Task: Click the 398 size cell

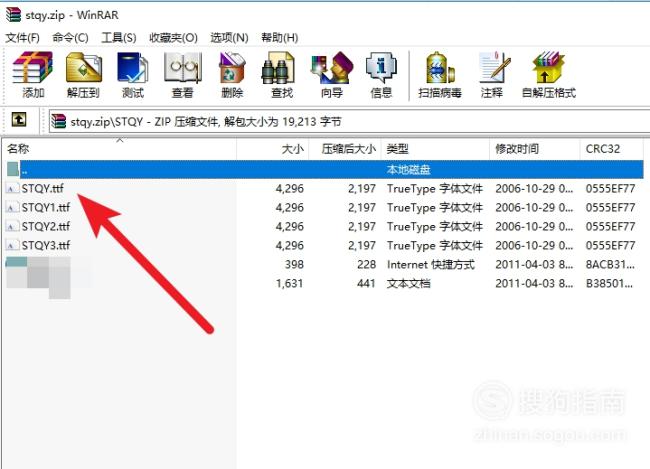Action: click(294, 265)
